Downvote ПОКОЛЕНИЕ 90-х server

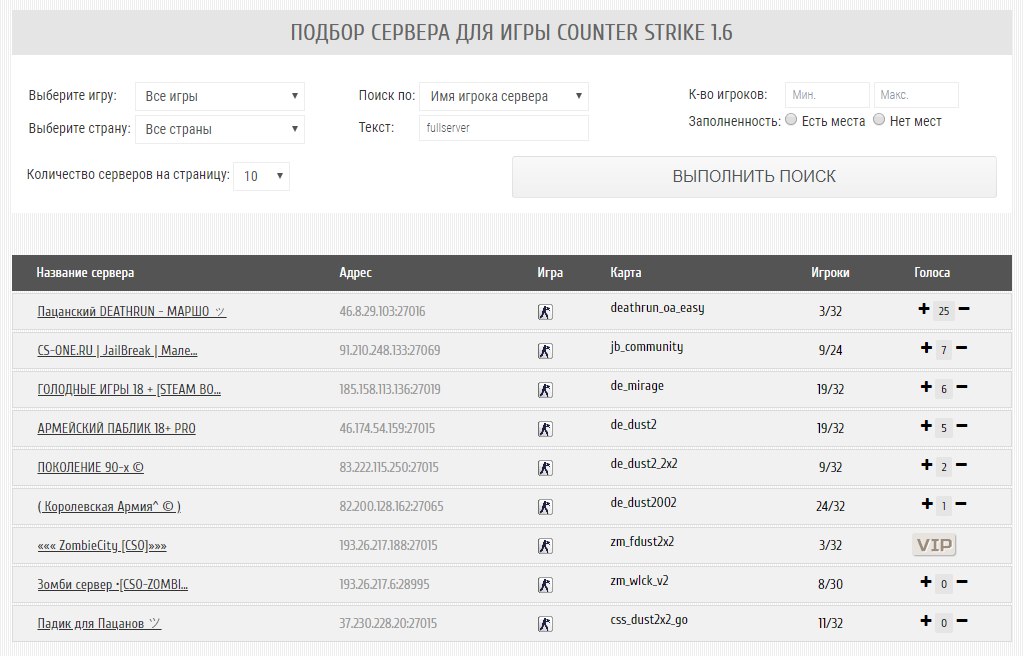(961, 465)
